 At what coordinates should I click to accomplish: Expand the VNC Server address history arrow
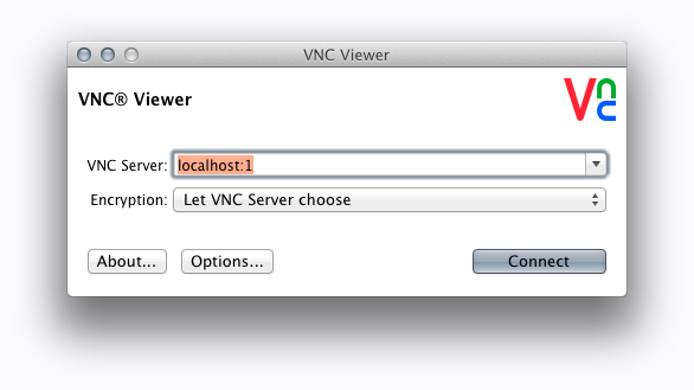(x=596, y=164)
